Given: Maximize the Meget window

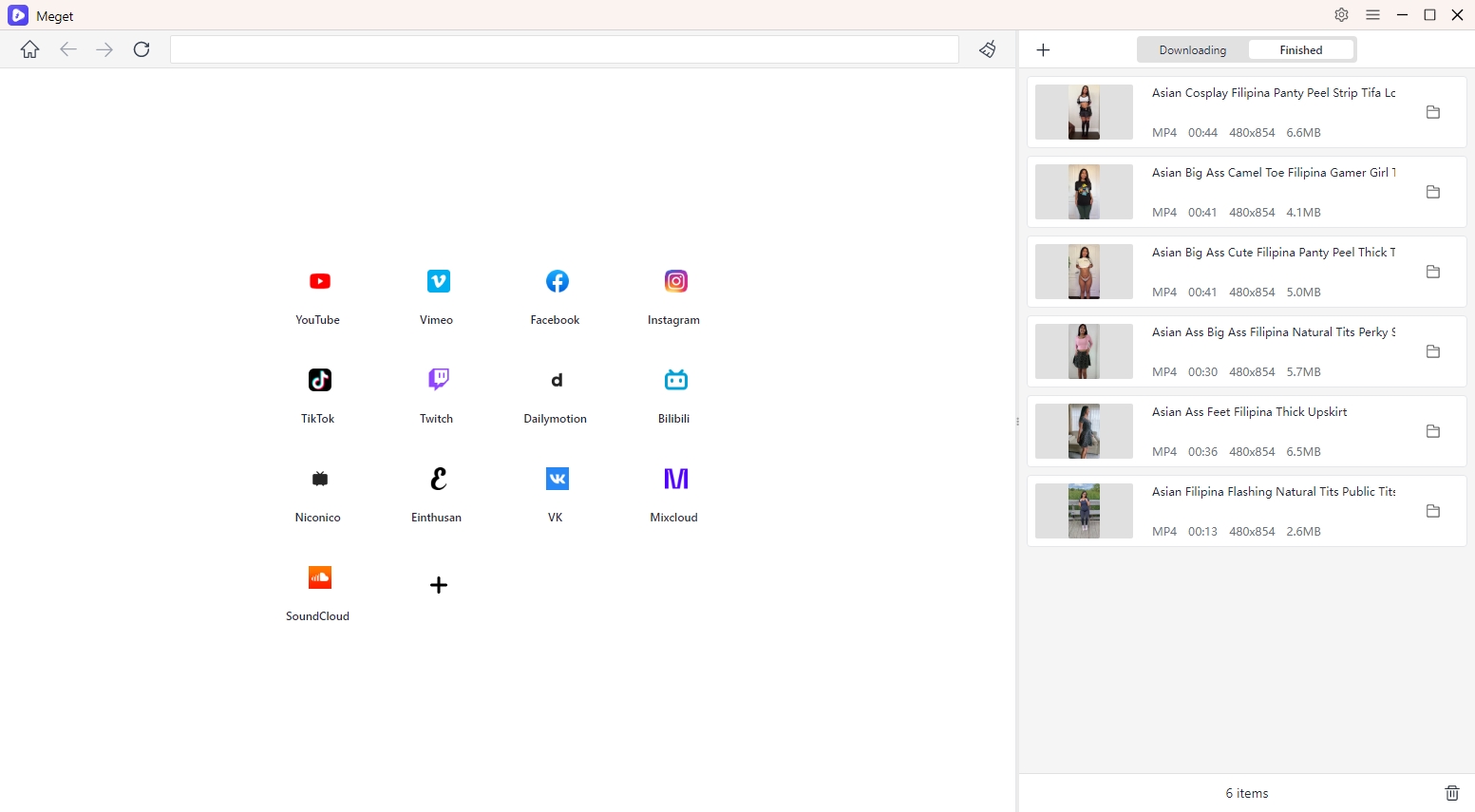Looking at the screenshot, I should 1429,15.
